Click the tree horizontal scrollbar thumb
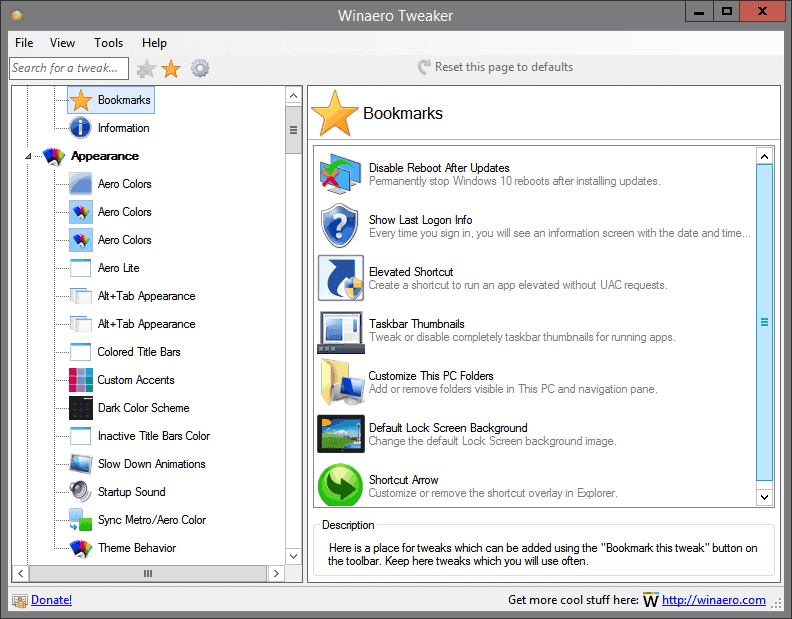792x619 pixels. 148,574
